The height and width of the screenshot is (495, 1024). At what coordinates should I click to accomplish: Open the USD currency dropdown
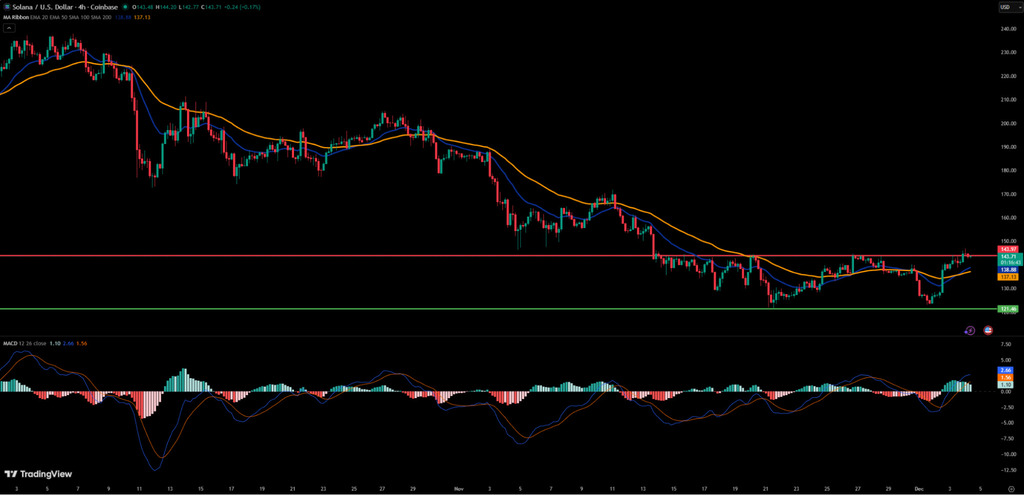[1003, 7]
